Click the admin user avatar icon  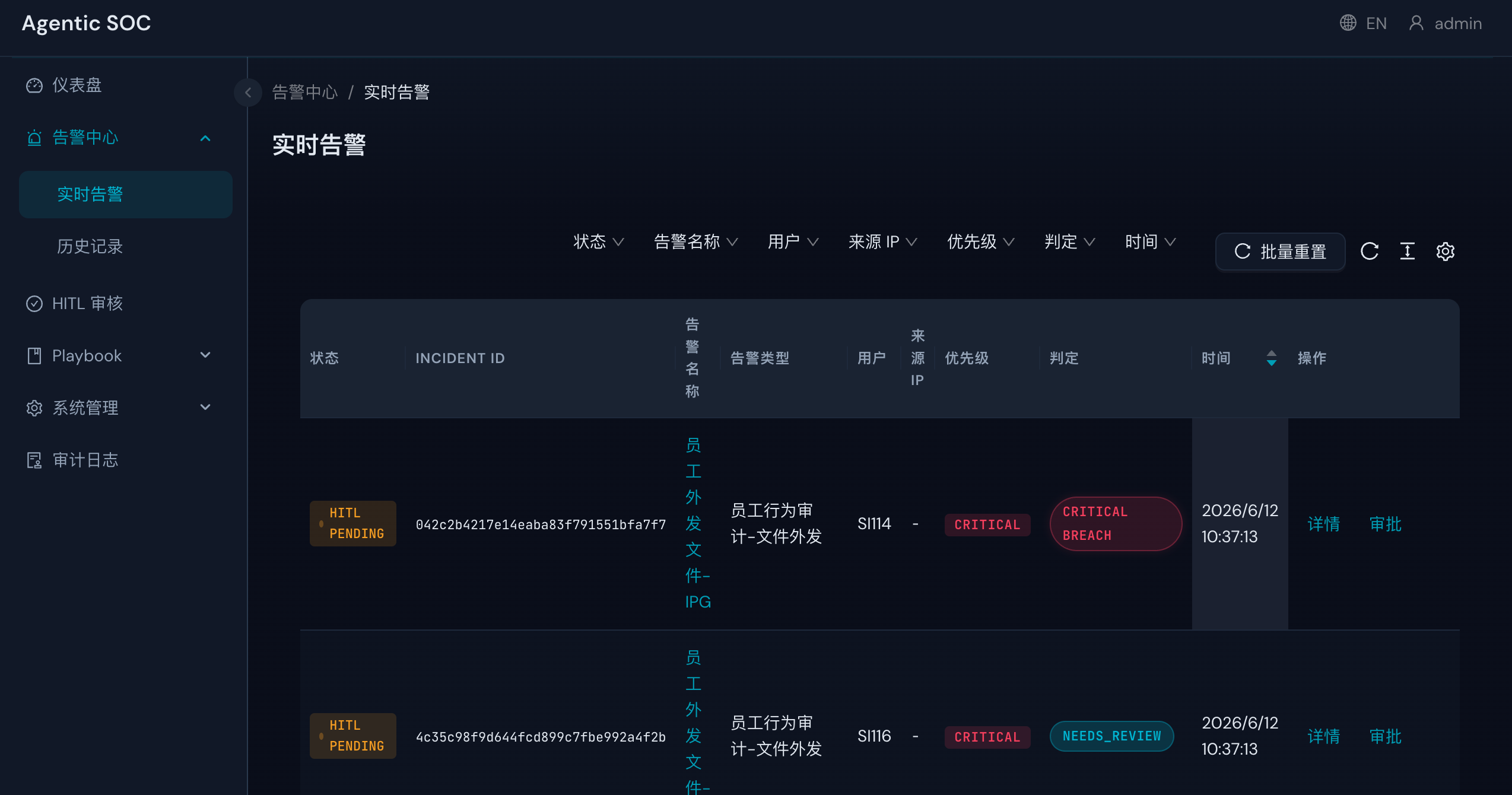[1416, 23]
